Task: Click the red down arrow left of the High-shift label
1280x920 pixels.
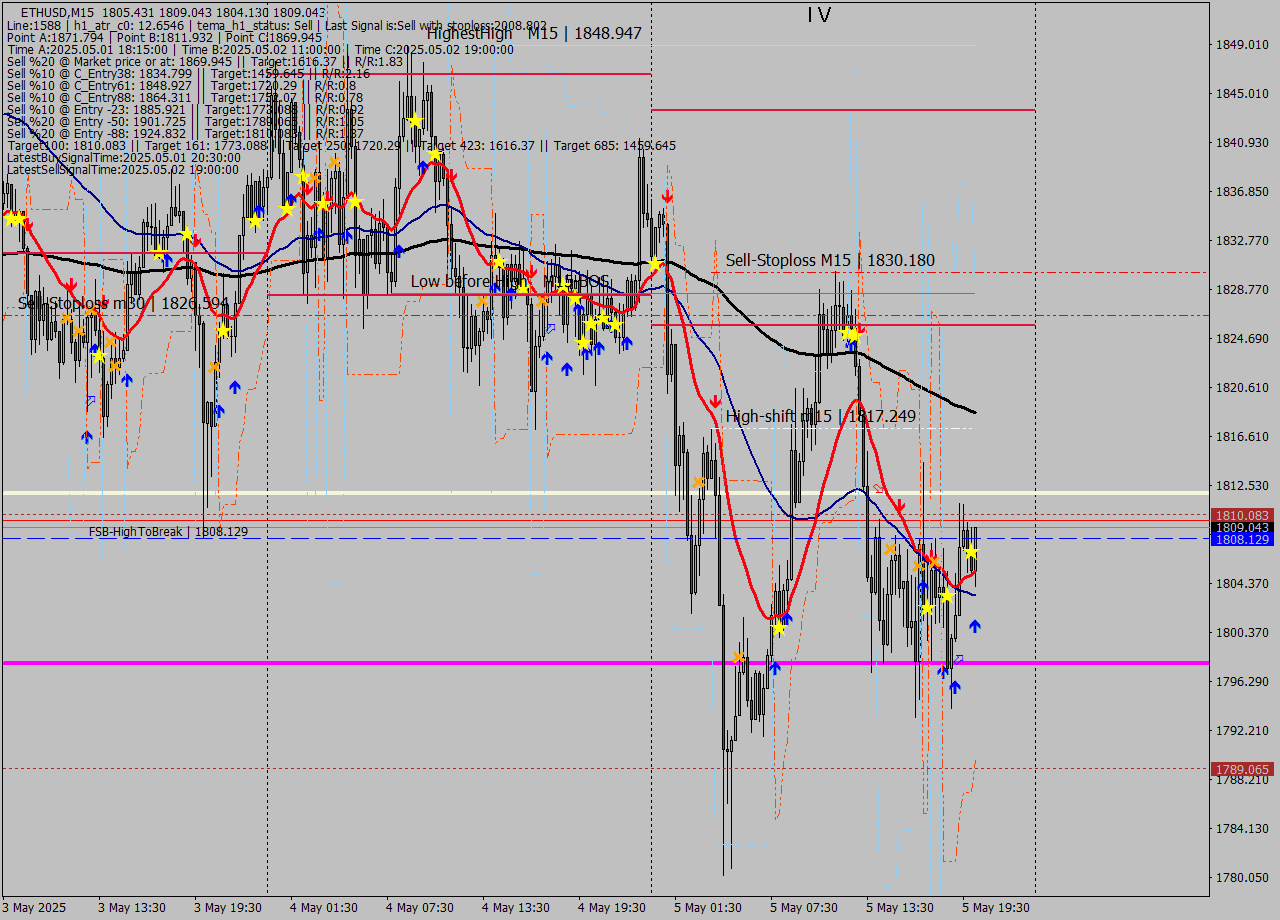Action: tap(715, 400)
